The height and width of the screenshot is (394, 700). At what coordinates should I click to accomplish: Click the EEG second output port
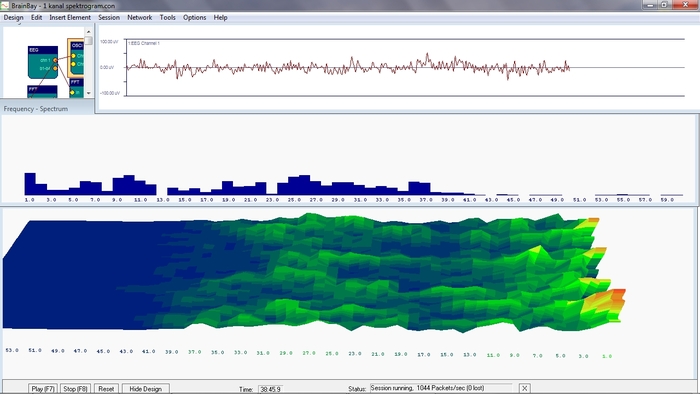click(x=55, y=69)
